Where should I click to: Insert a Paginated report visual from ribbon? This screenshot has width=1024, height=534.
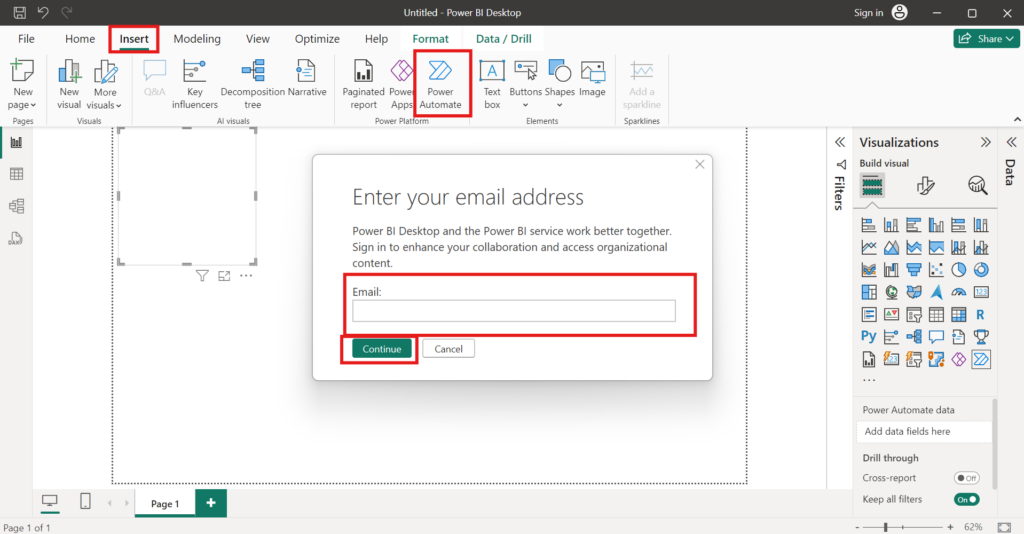pos(363,84)
